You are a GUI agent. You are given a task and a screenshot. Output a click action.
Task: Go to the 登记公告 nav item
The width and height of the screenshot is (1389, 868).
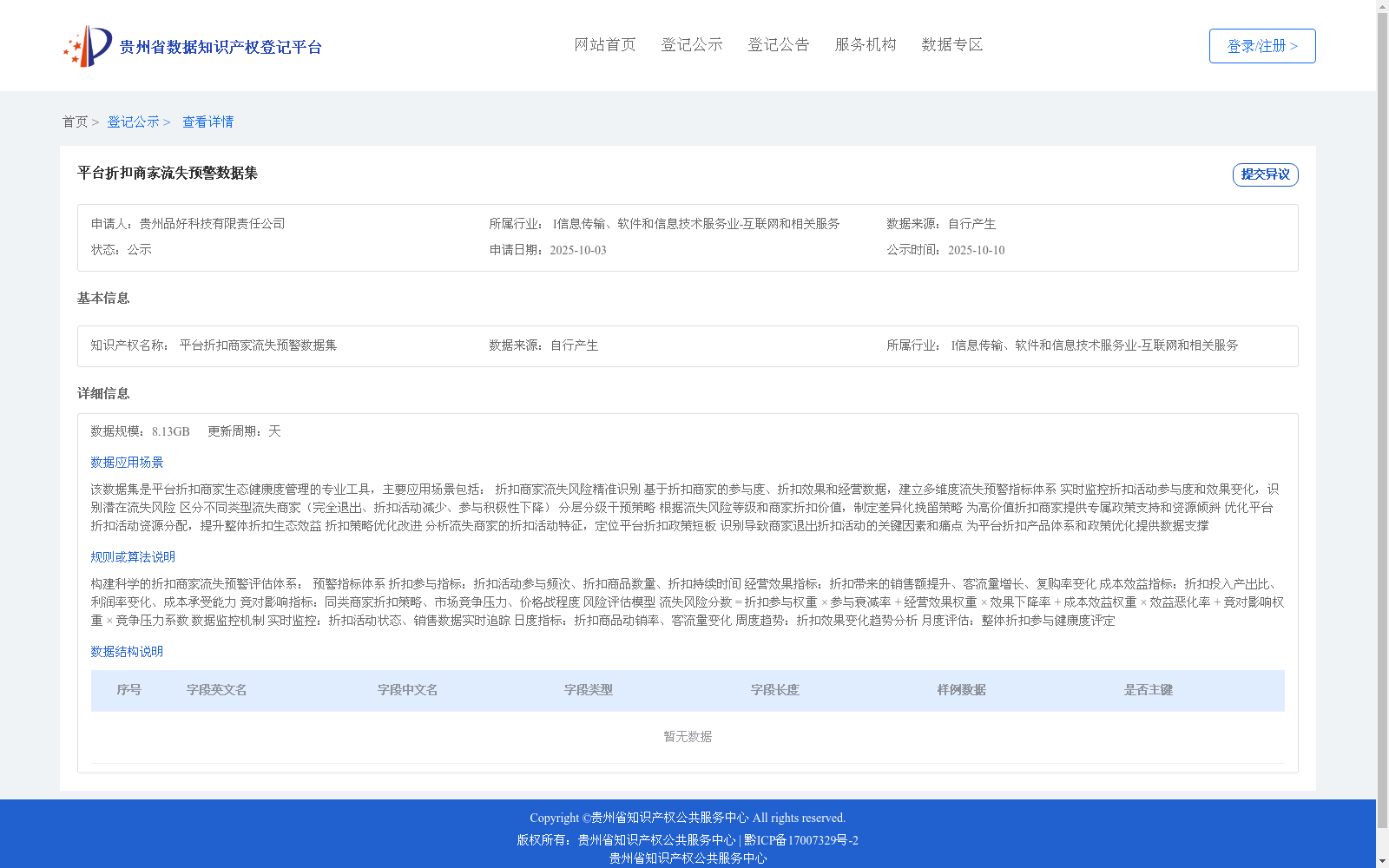[779, 44]
